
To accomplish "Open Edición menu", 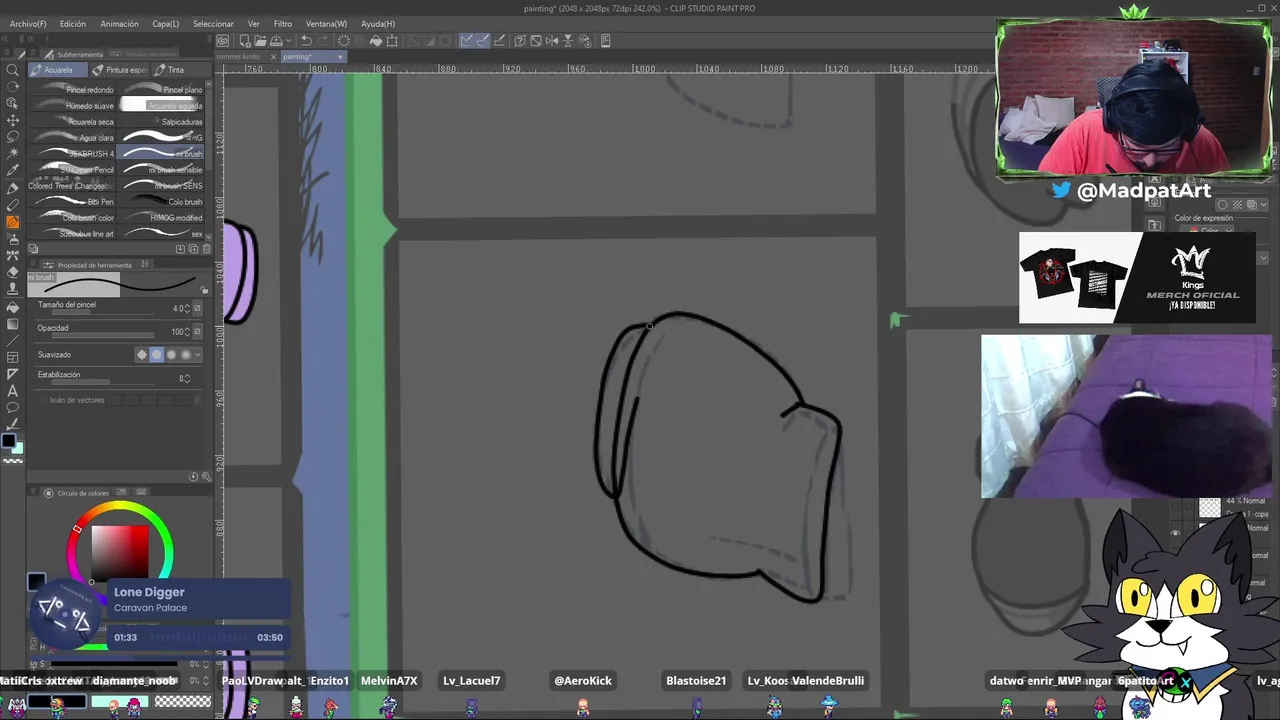I will tap(72, 23).
